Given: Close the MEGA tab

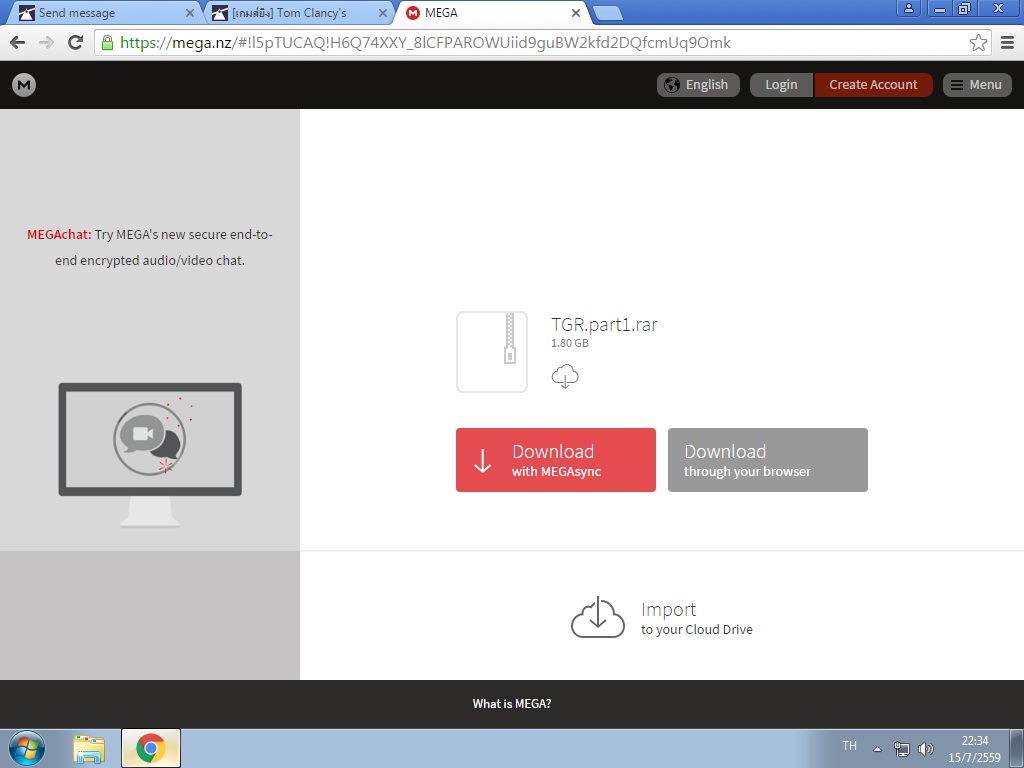Looking at the screenshot, I should pyautogui.click(x=576, y=13).
